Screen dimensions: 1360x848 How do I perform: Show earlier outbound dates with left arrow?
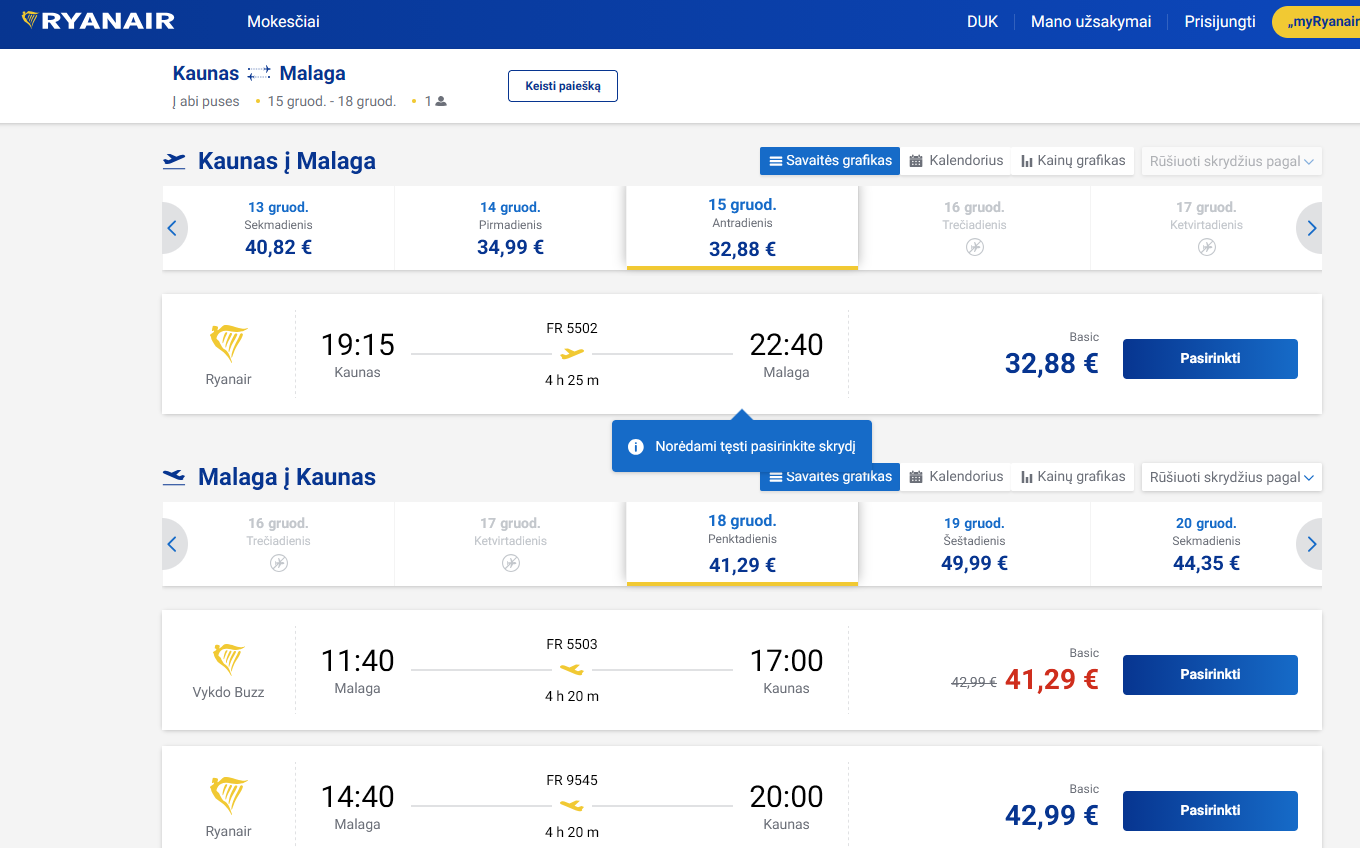pos(172,229)
